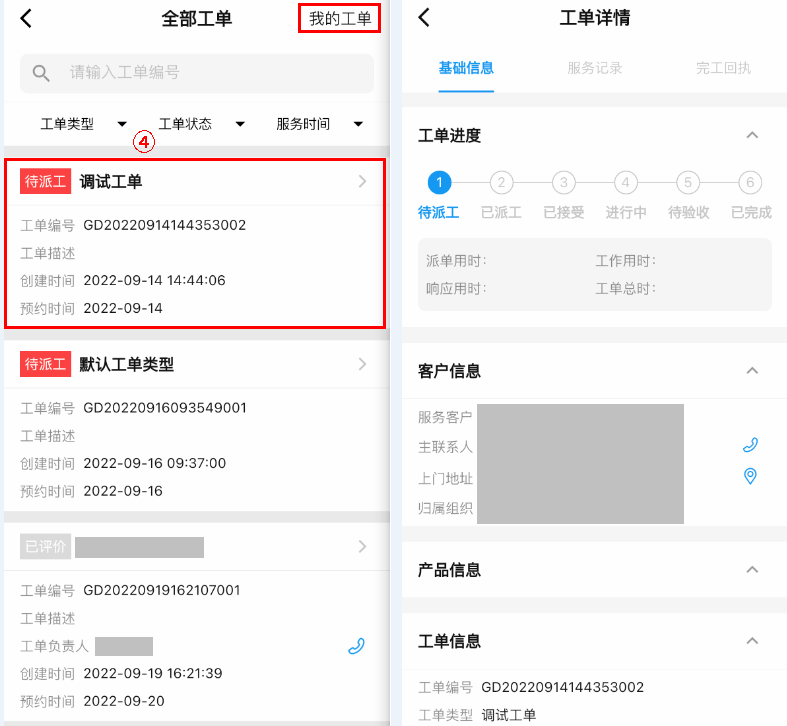Open the 默认工单类型 title in the list
Image resolution: width=787 pixels, height=726 pixels.
click(x=126, y=365)
